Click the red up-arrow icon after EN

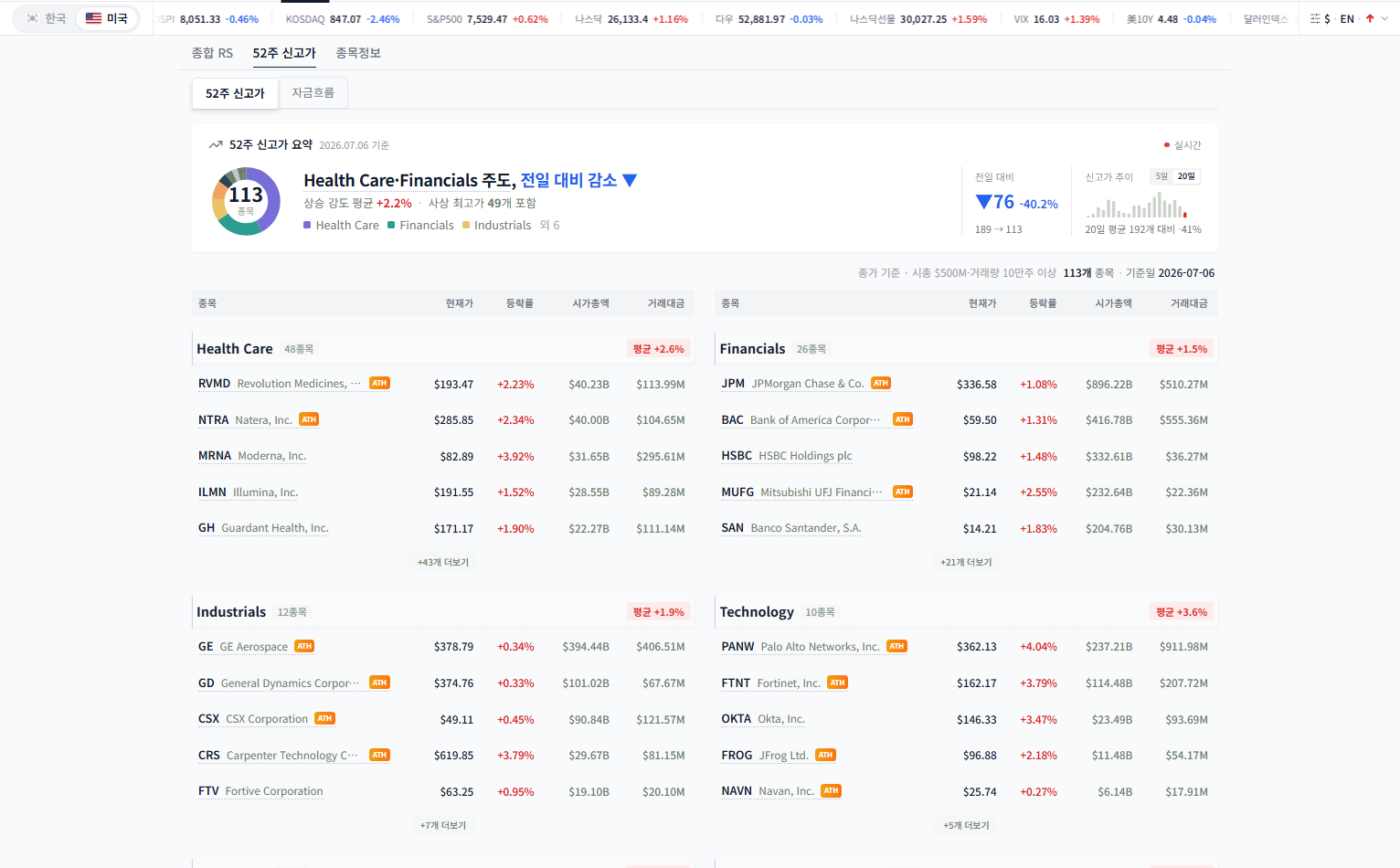pyautogui.click(x=1370, y=18)
